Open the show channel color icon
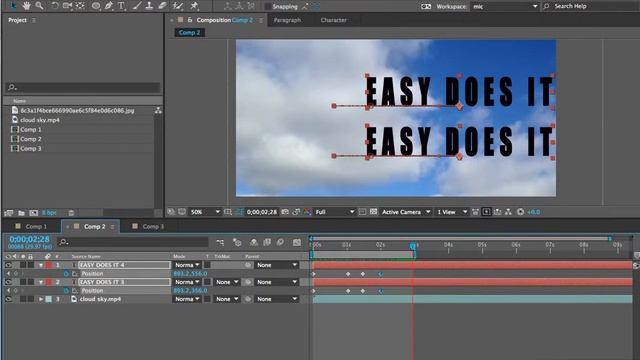This screenshot has height=360, width=640. 307,212
